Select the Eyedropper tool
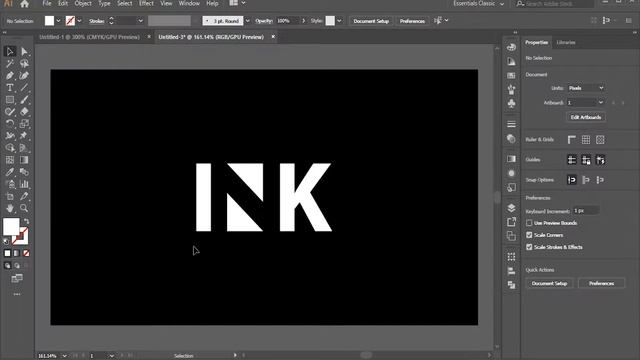Screen dimensions: 640x360 [x=10, y=172]
